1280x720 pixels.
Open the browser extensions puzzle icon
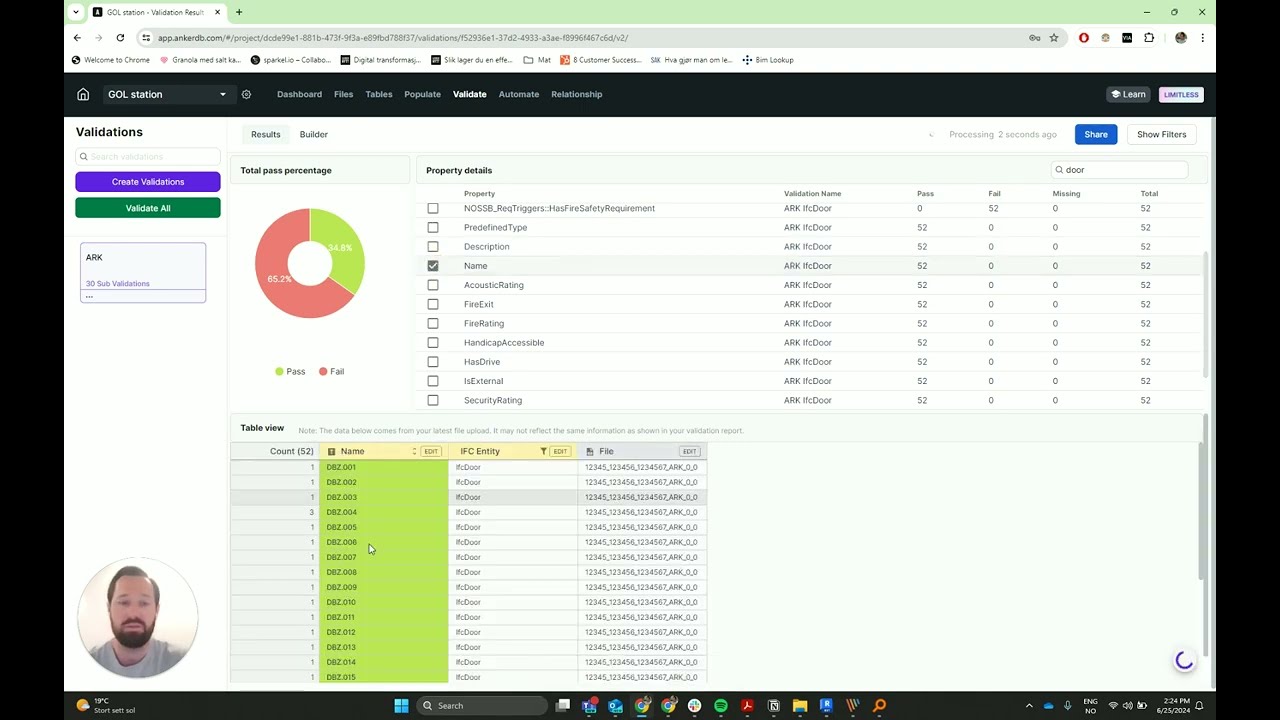pos(1149,38)
